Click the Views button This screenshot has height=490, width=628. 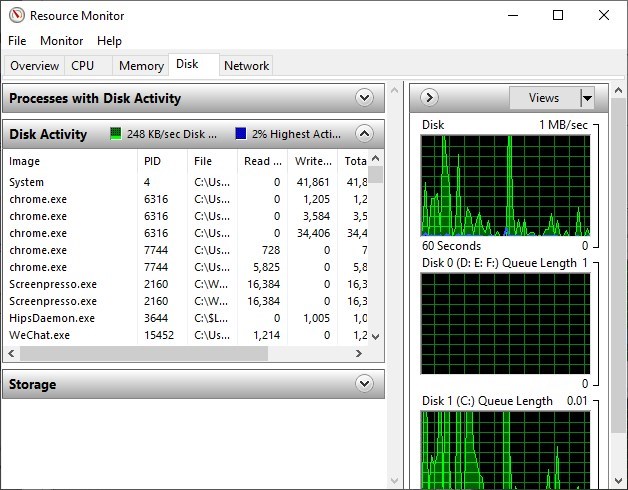544,98
